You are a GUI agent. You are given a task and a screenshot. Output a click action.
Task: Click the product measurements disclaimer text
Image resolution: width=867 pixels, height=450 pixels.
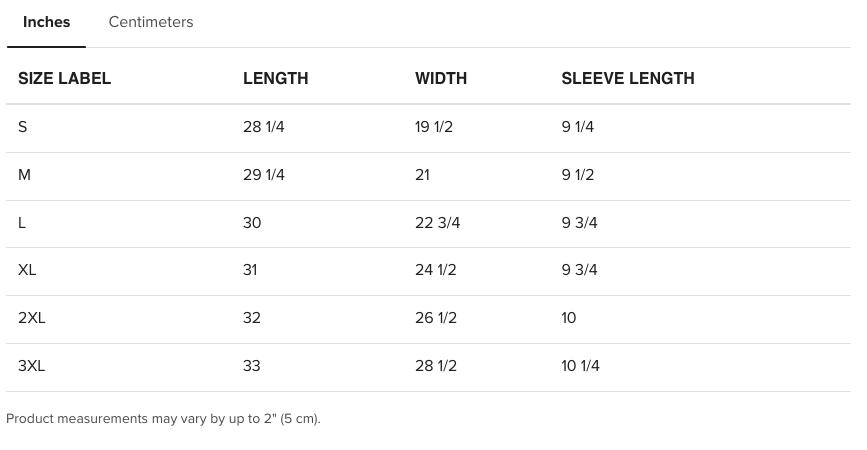[x=163, y=419]
